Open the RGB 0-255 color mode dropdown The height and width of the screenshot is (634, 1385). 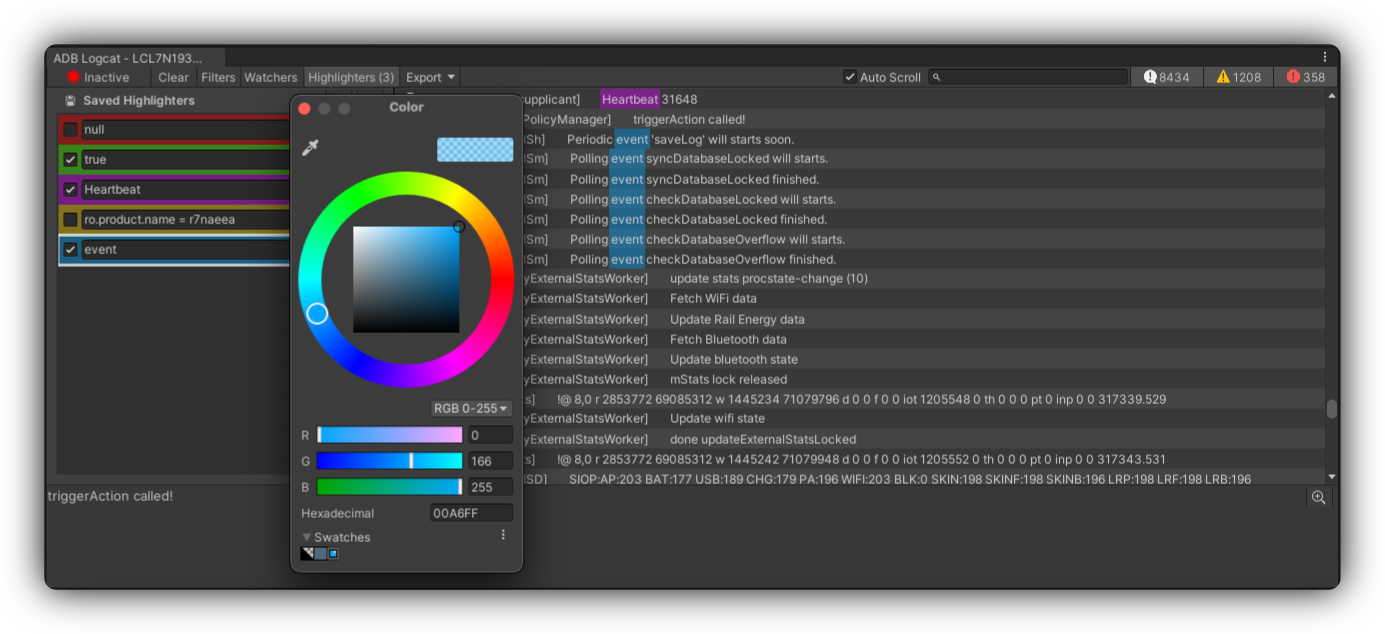pyautogui.click(x=470, y=408)
